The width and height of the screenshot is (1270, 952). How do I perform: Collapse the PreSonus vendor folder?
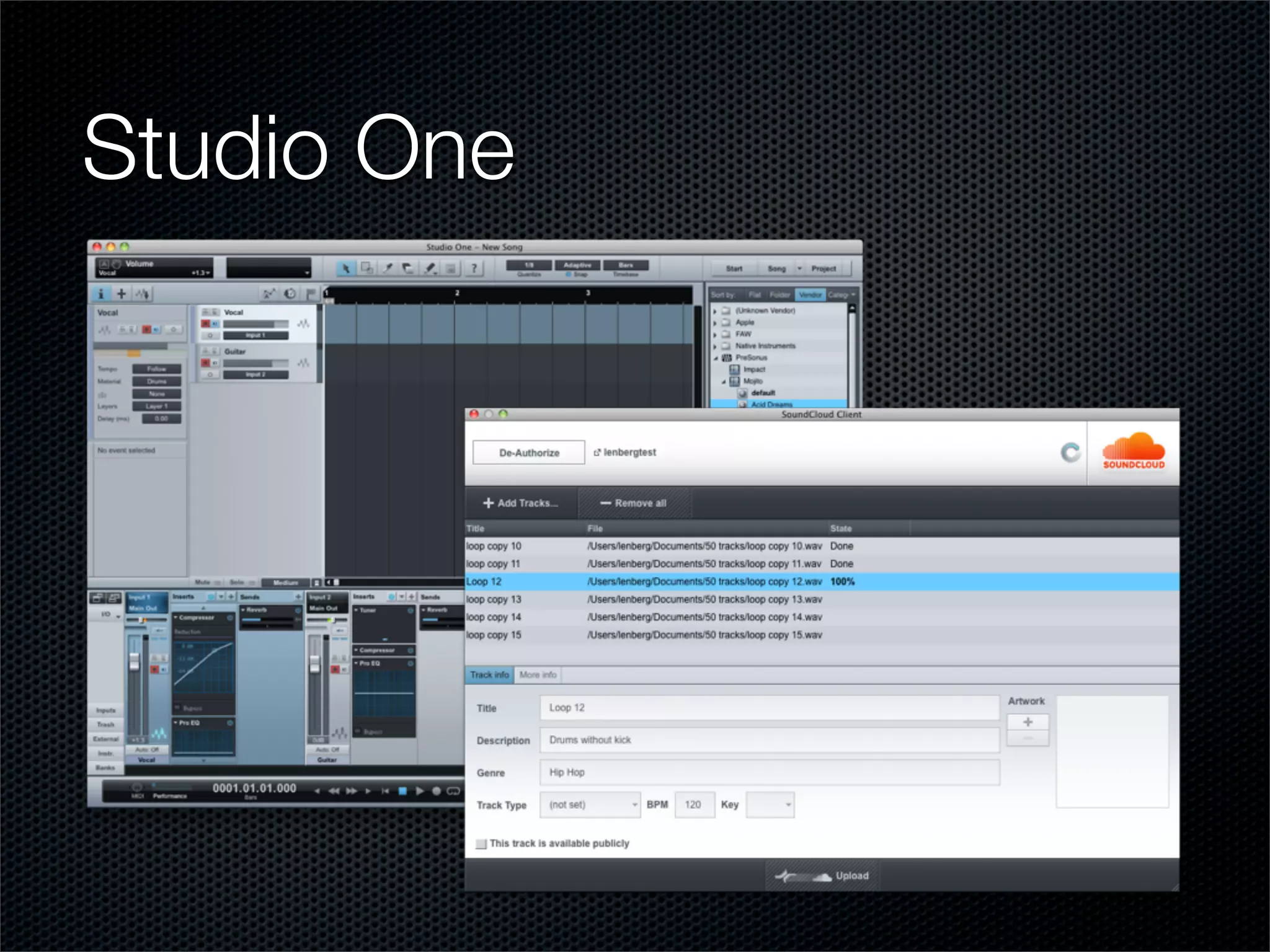pos(715,358)
